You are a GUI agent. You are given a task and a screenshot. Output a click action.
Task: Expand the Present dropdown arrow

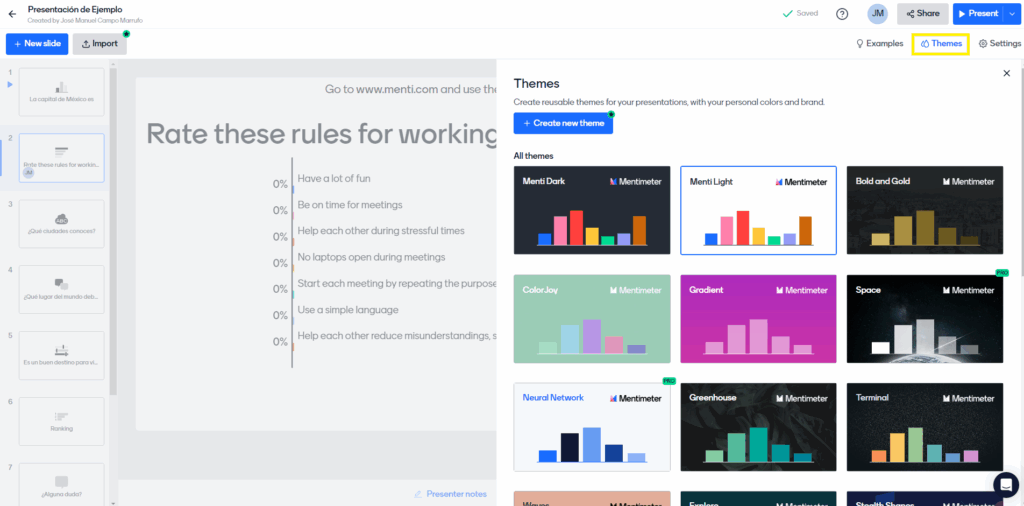pos(1012,14)
